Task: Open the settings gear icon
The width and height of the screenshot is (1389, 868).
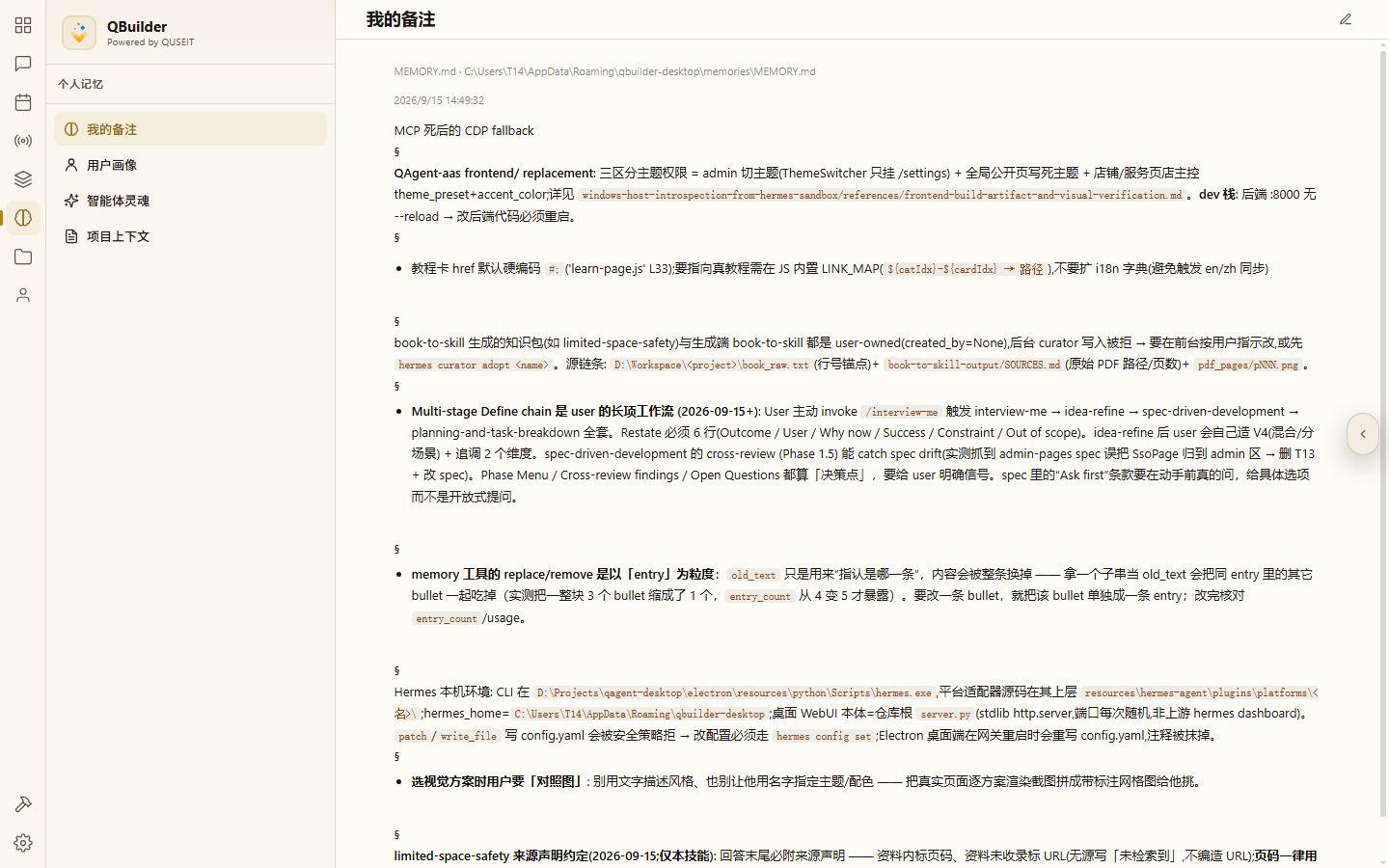Action: click(23, 843)
